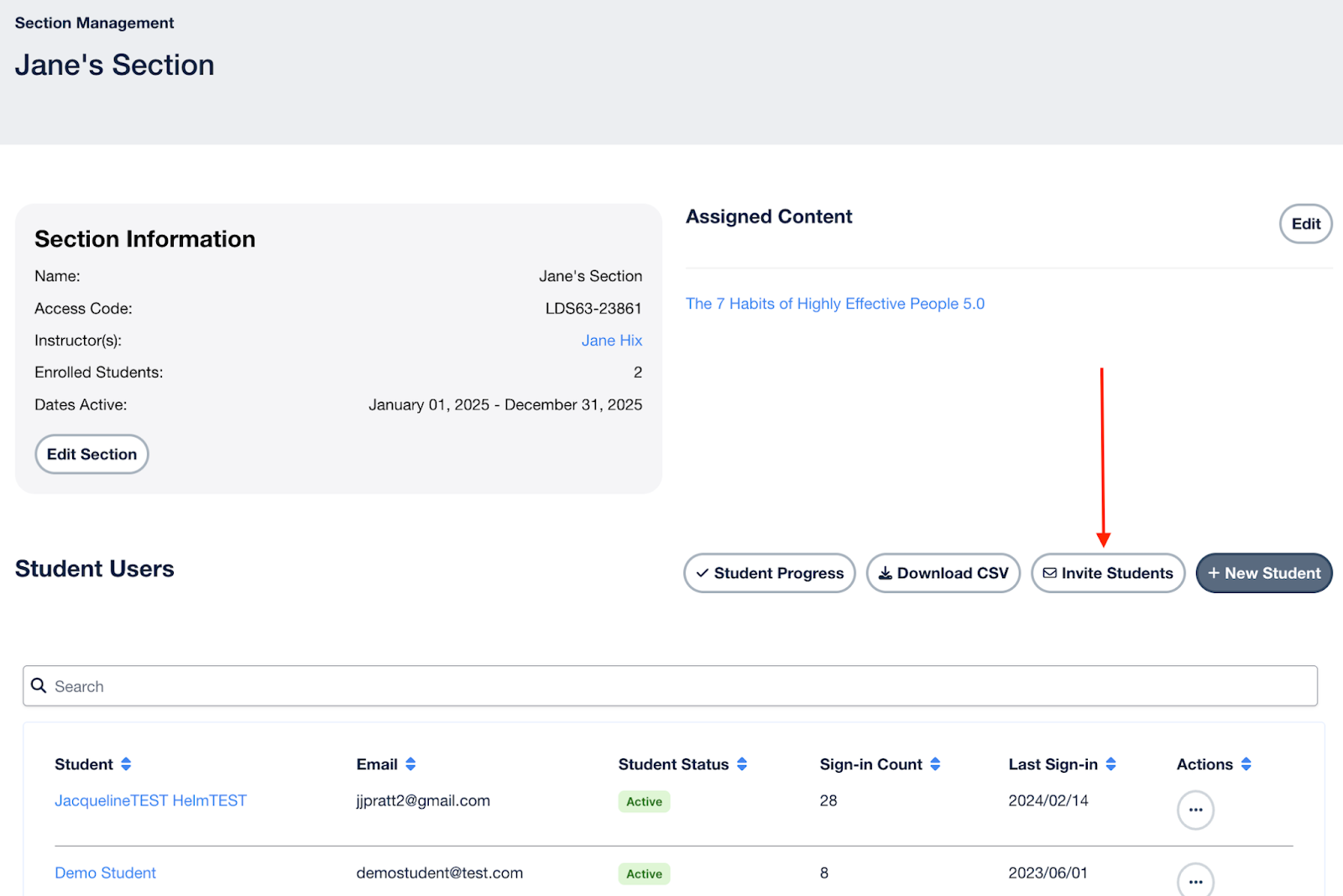Screen dimensions: 1343x896
Task: Focus the student Search field
Action: 671,686
